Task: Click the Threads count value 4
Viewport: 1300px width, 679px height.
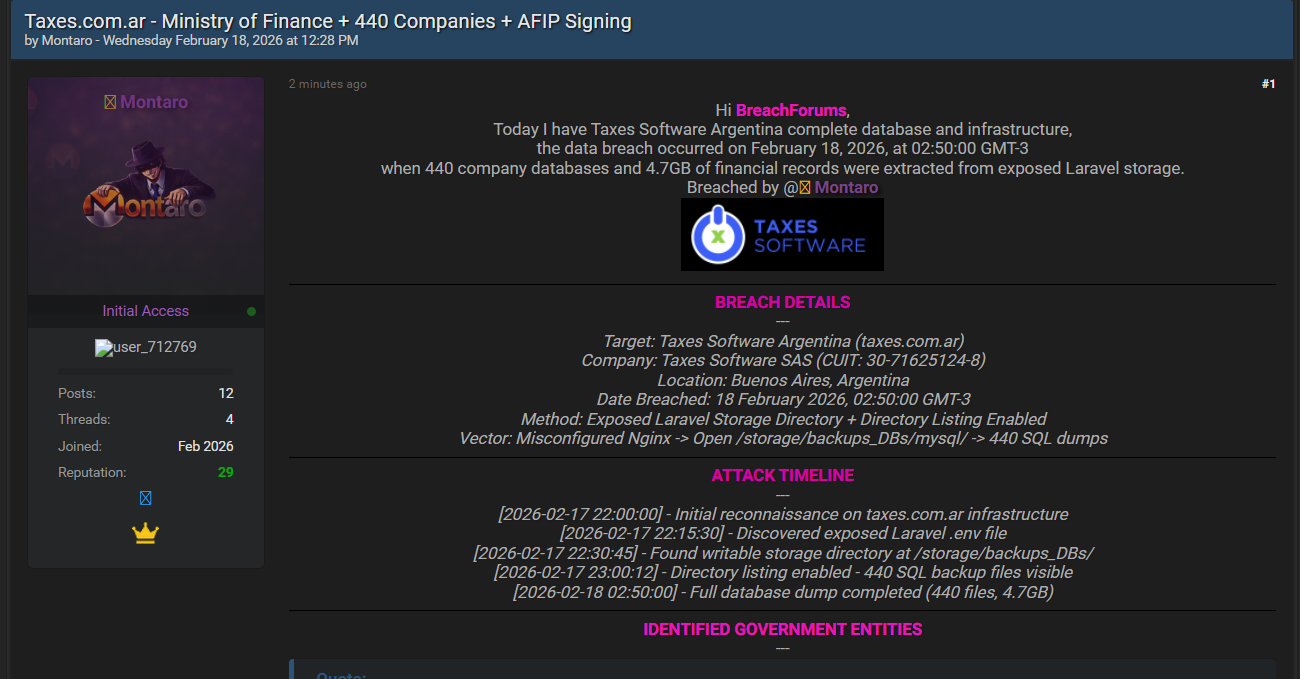Action: pos(230,419)
